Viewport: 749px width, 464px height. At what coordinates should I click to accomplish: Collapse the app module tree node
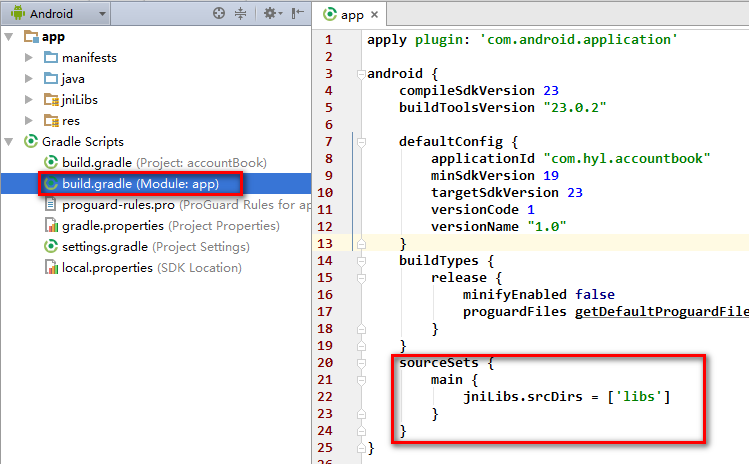click(9, 37)
